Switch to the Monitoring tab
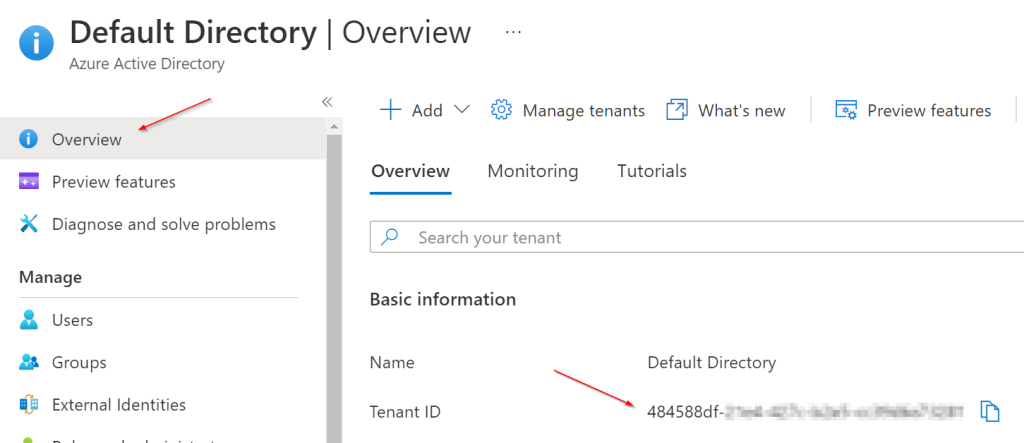The width and height of the screenshot is (1024, 443). click(x=532, y=171)
